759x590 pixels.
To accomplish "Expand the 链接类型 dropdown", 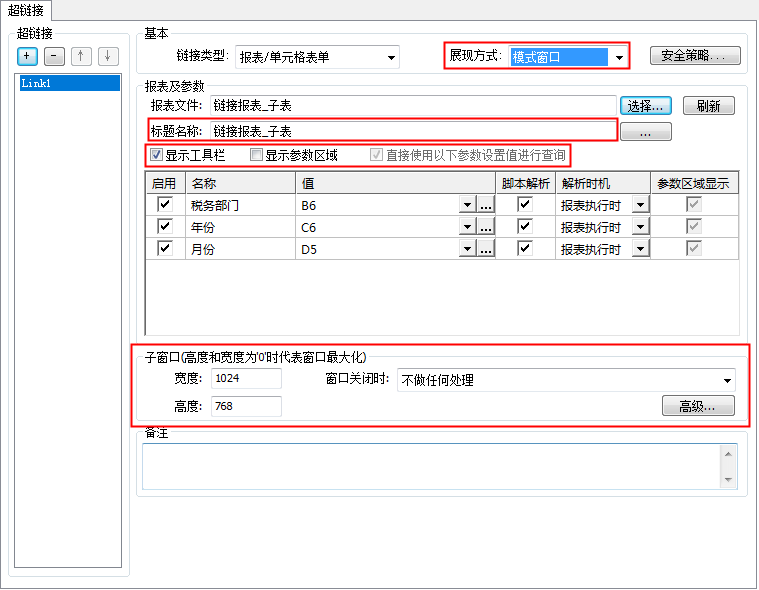I will [392, 57].
